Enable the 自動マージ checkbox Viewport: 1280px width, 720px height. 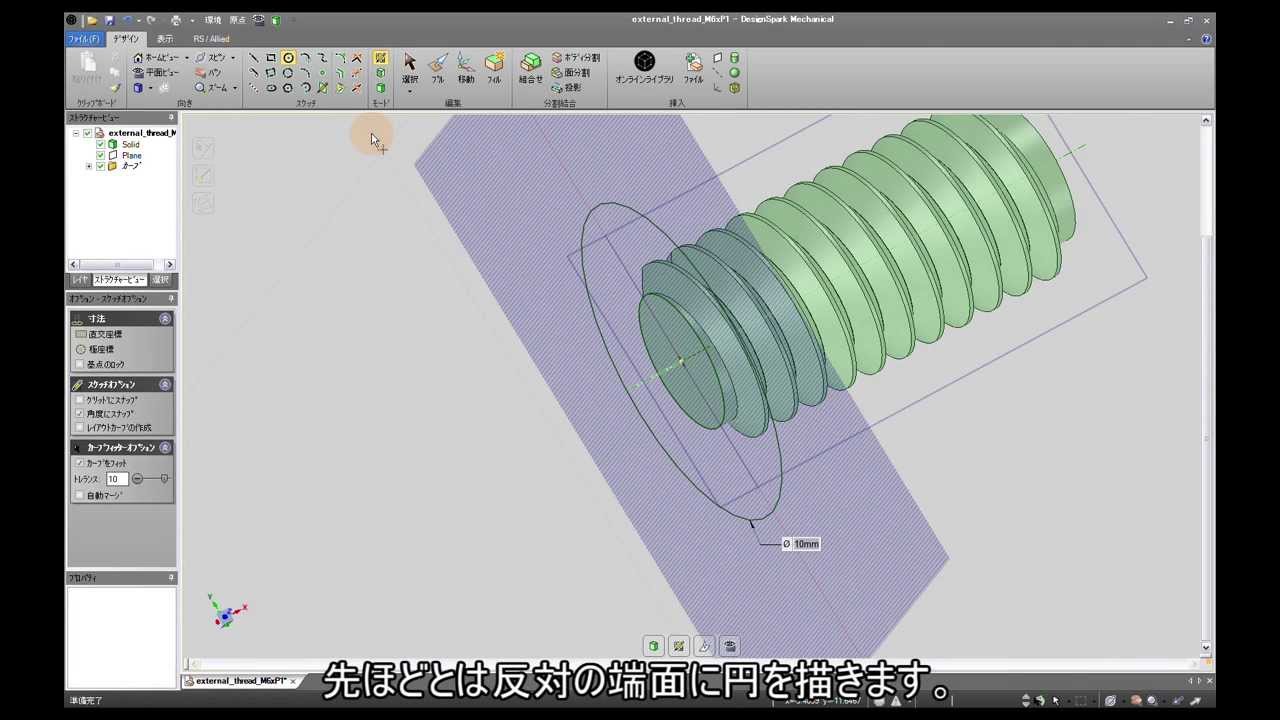point(80,495)
